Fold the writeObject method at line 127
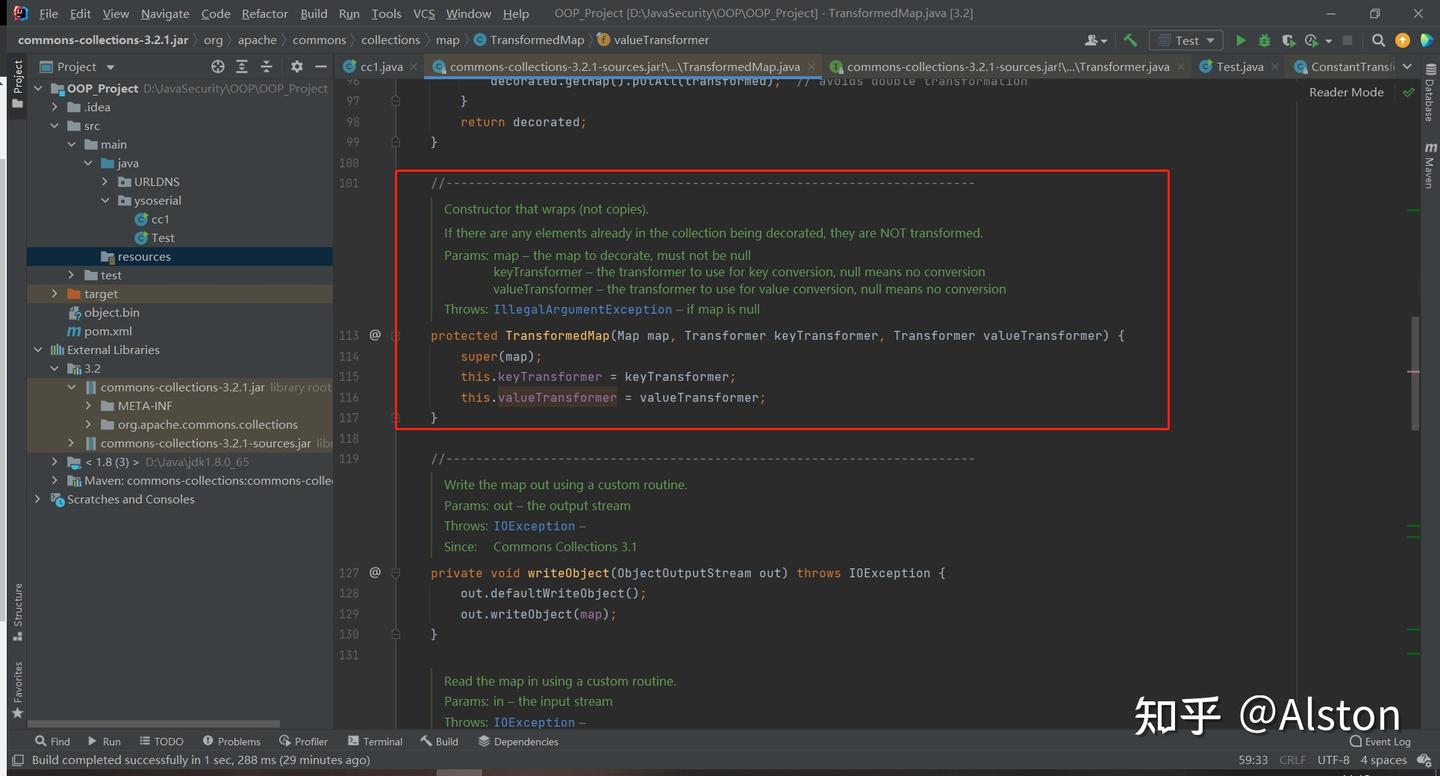This screenshot has height=776, width=1440. [396, 573]
